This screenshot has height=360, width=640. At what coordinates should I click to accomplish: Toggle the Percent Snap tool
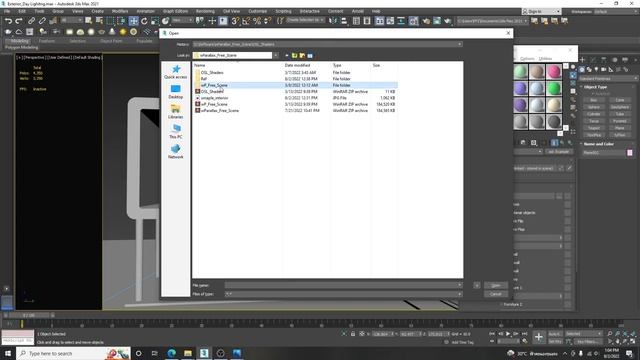point(257,21)
